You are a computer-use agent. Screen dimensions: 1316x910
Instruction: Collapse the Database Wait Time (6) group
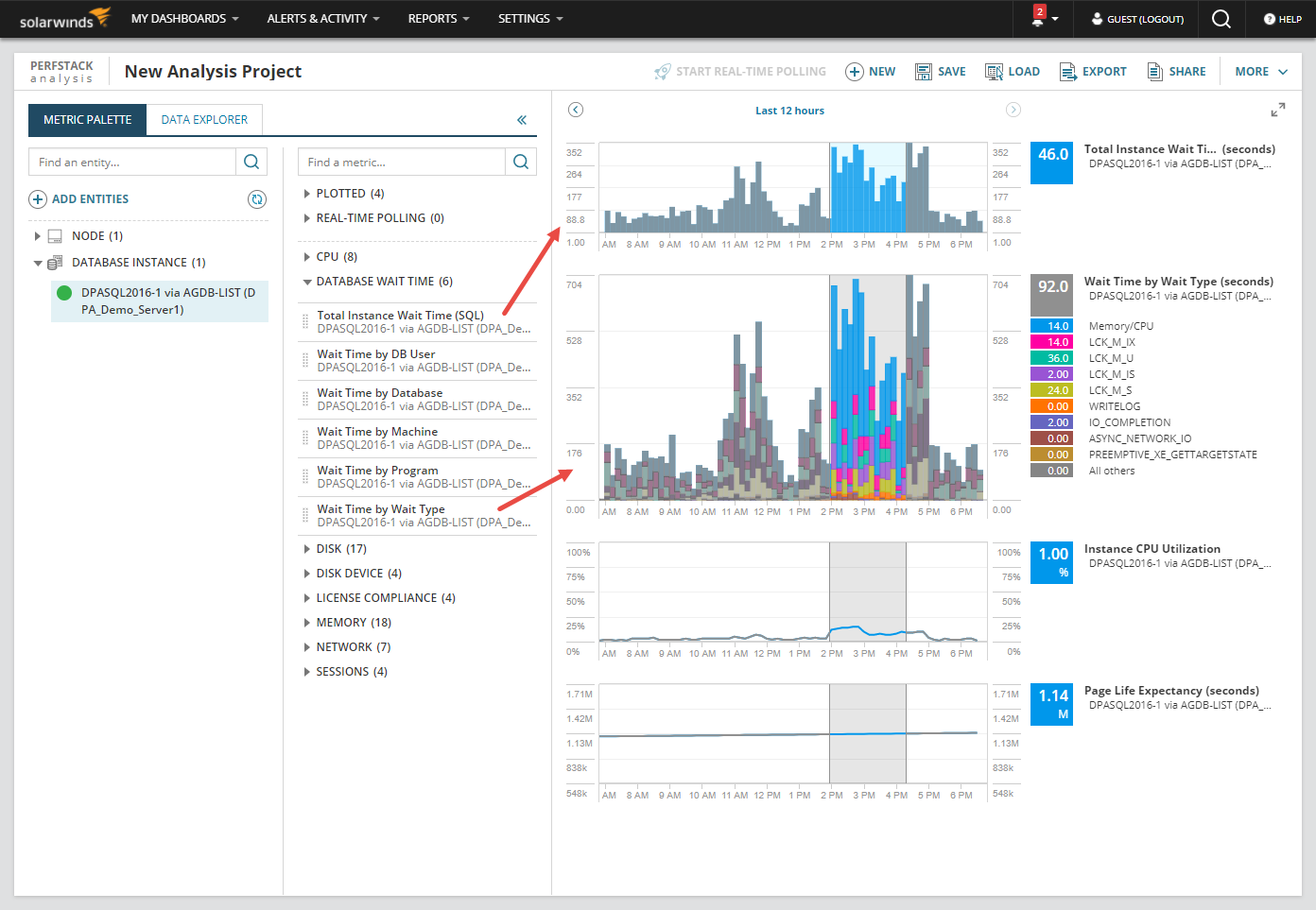[x=306, y=282]
